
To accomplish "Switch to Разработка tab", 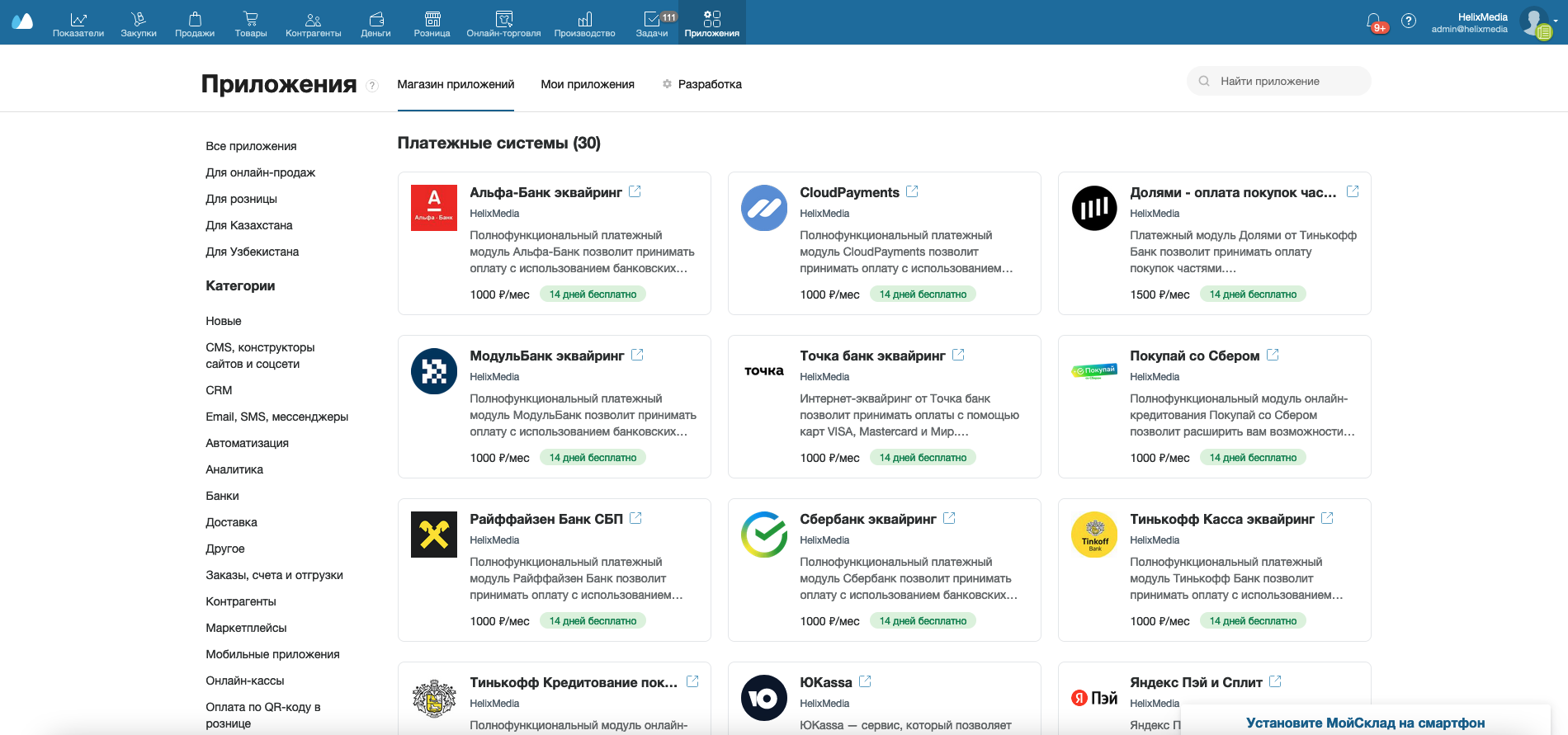I will pyautogui.click(x=701, y=84).
